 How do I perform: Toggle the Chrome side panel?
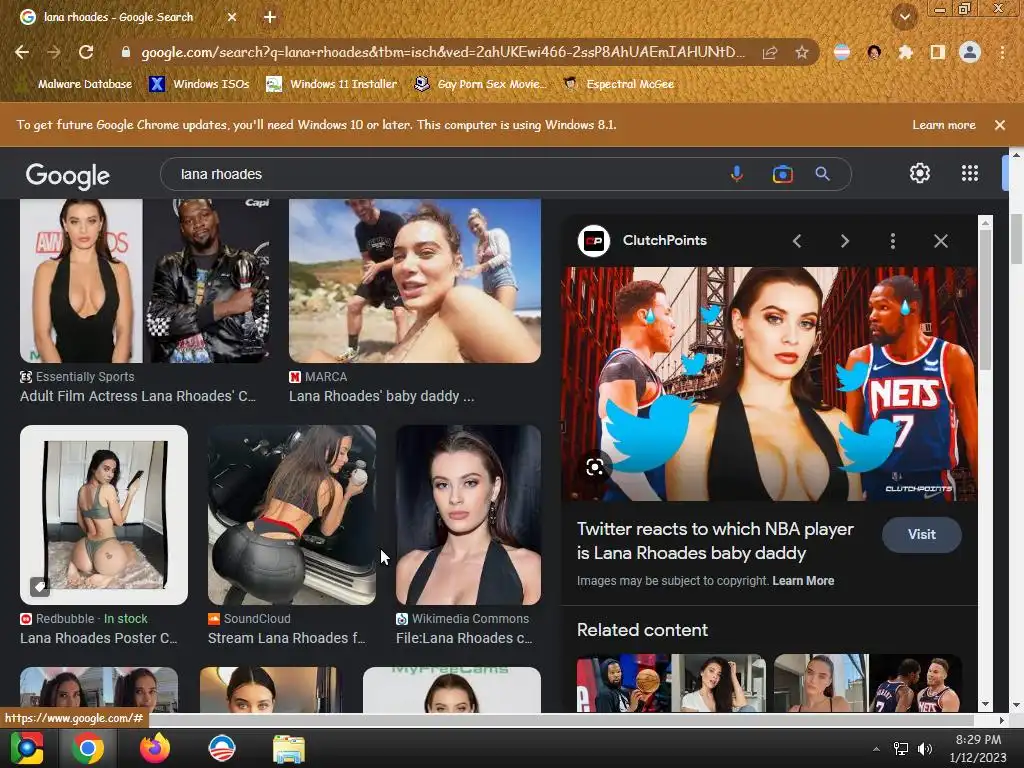click(938, 52)
